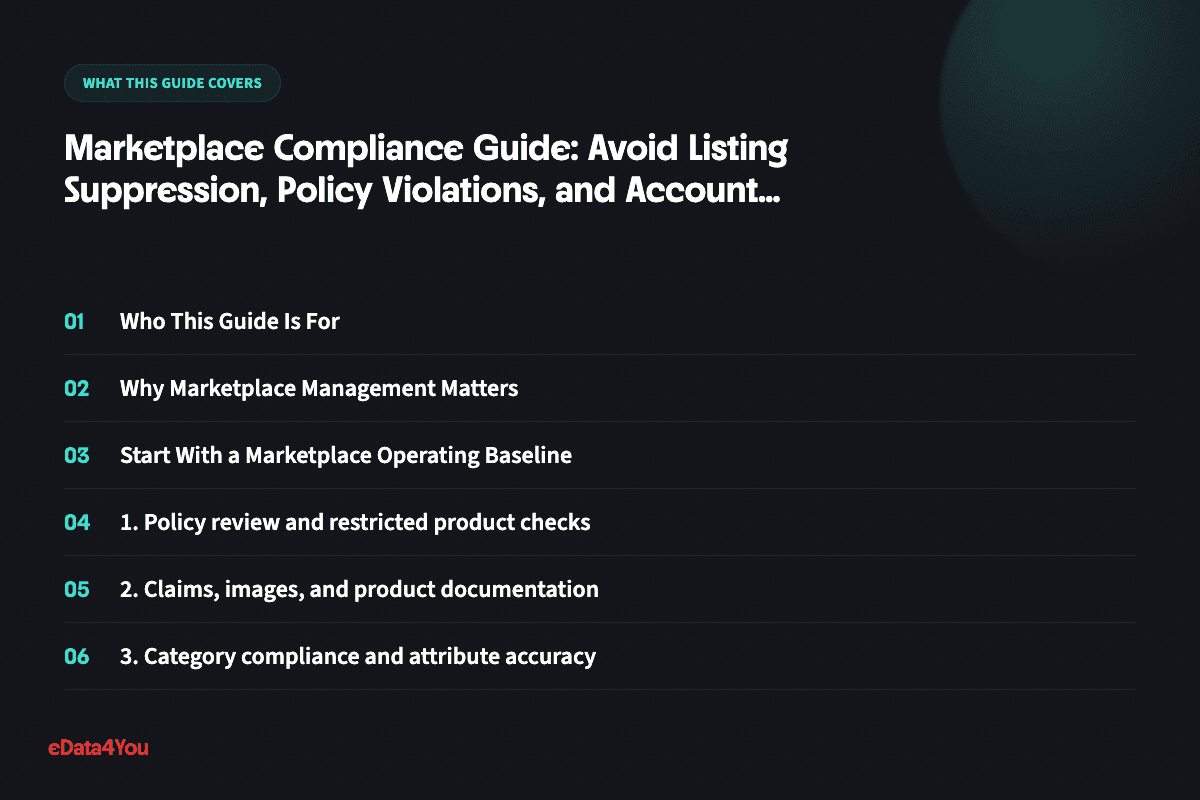Click the number 03 label
This screenshot has height=800, width=1200.
[x=77, y=455]
